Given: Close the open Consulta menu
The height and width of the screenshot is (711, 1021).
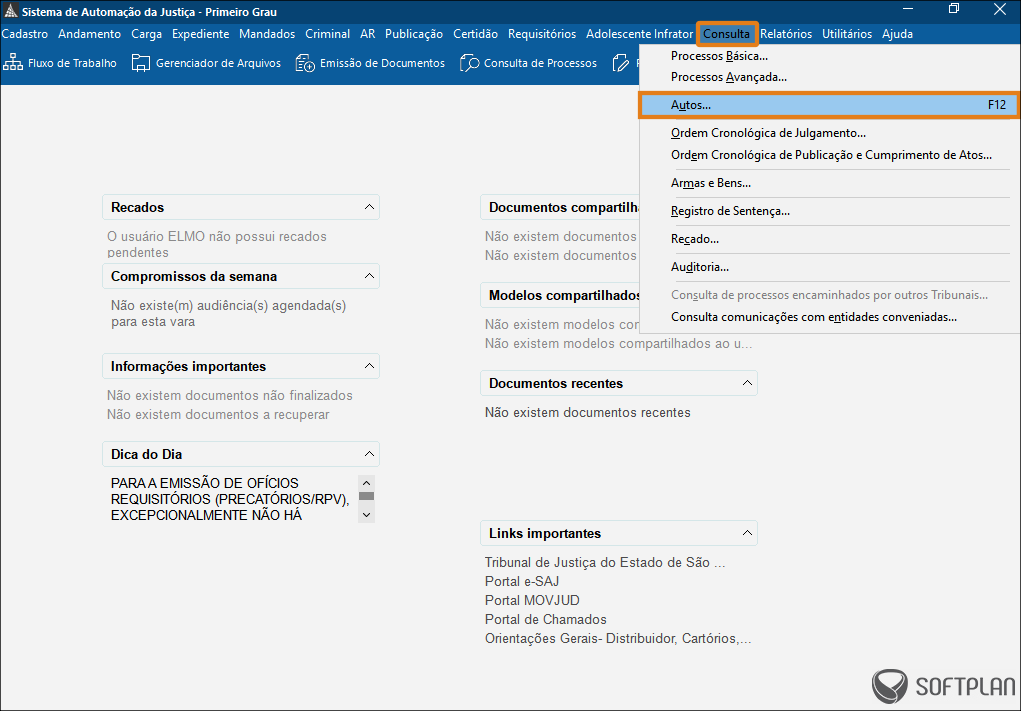Looking at the screenshot, I should [x=727, y=34].
